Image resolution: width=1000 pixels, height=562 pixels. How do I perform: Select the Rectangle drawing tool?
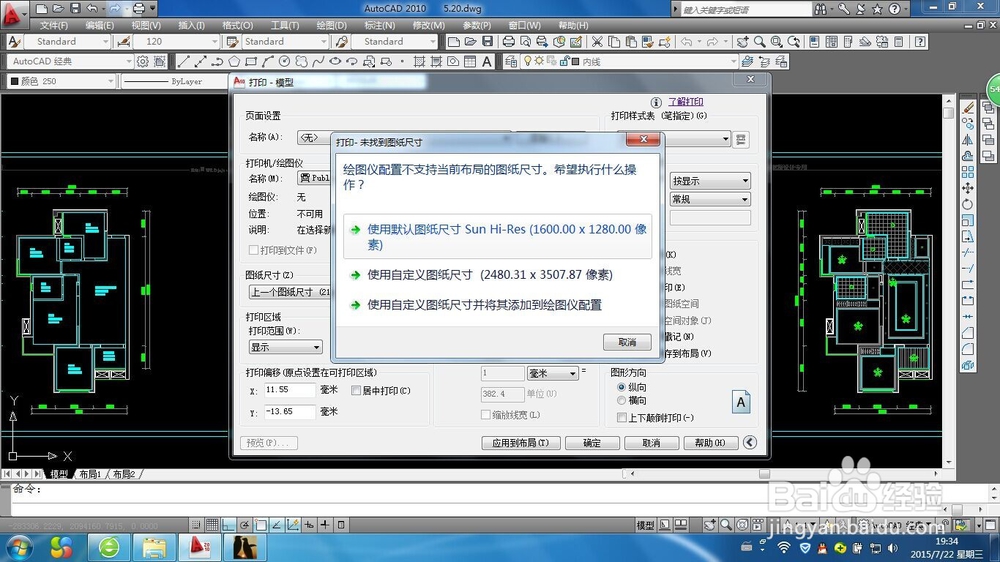pyautogui.click(x=251, y=61)
